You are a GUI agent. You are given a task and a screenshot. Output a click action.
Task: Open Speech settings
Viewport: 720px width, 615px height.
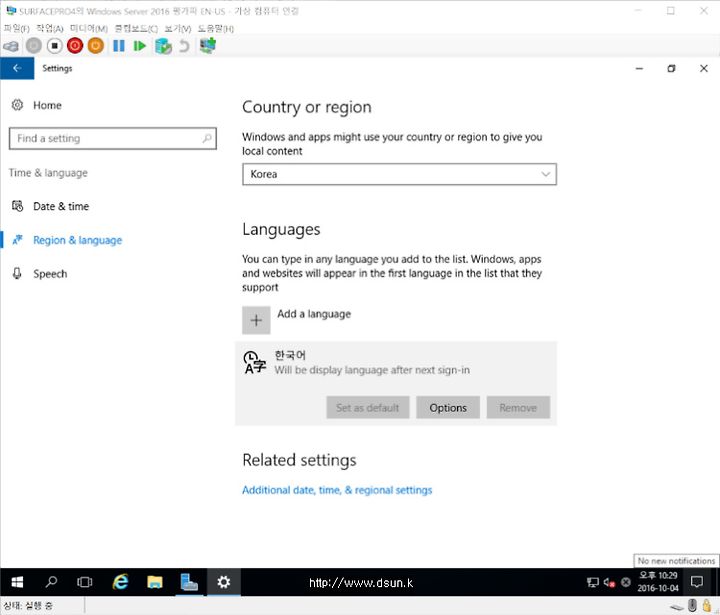(39, 274)
